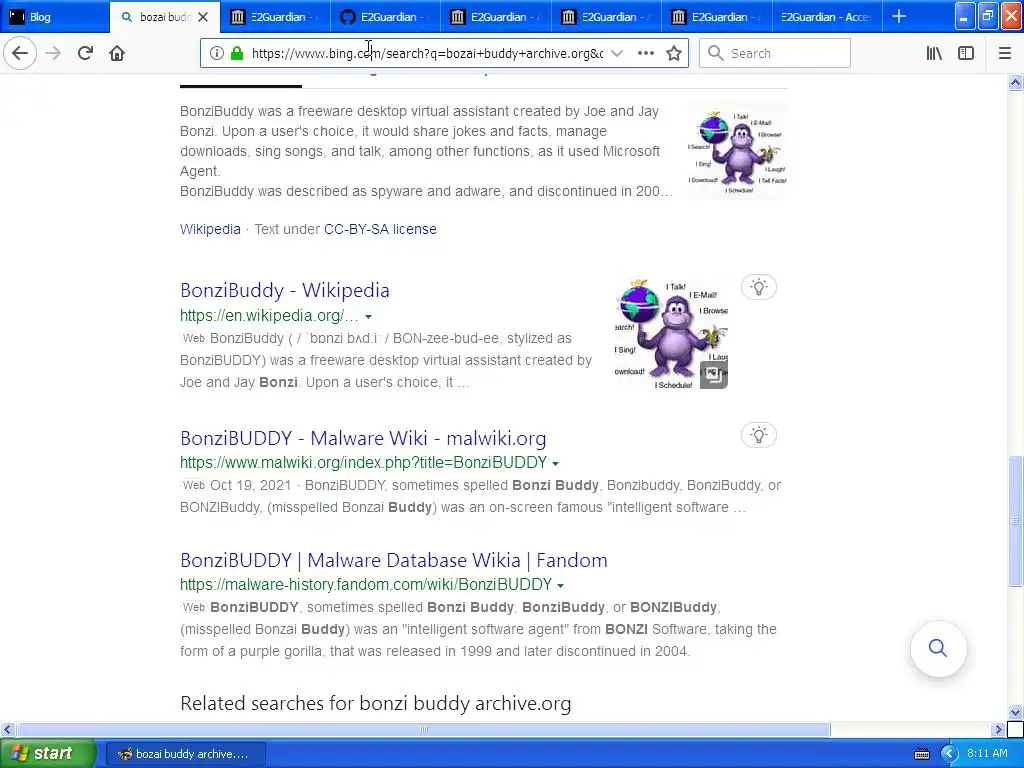This screenshot has height=768, width=1024.
Task: Go back with the Firefox back arrow
Action: click(20, 53)
